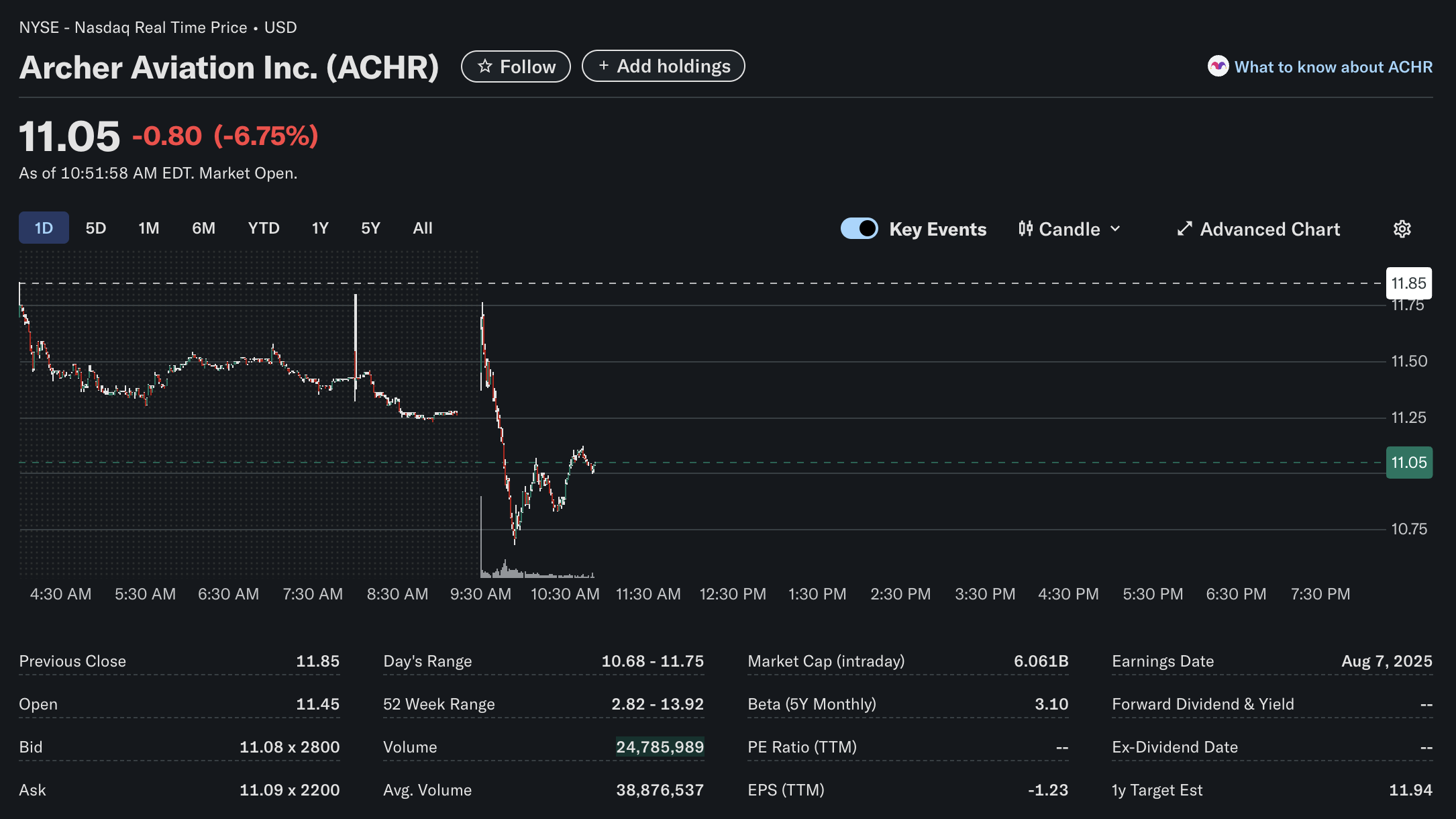Click the -0.80 price change value
1456x819 pixels.
point(167,136)
